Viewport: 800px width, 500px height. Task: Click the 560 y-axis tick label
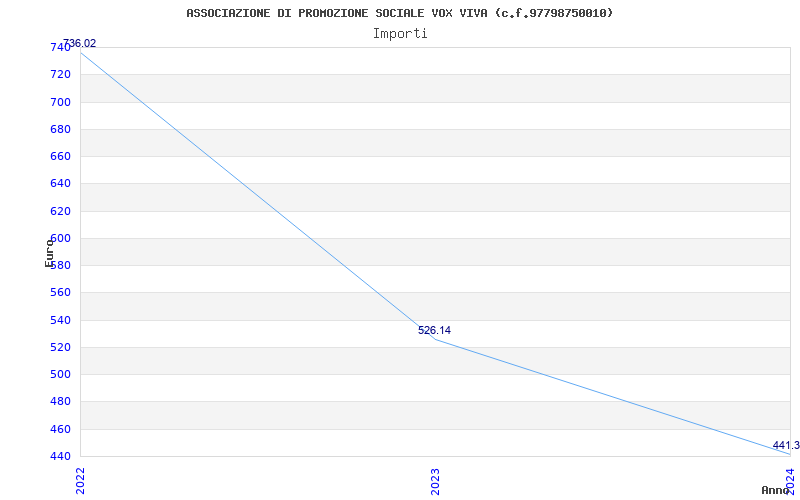point(60,293)
